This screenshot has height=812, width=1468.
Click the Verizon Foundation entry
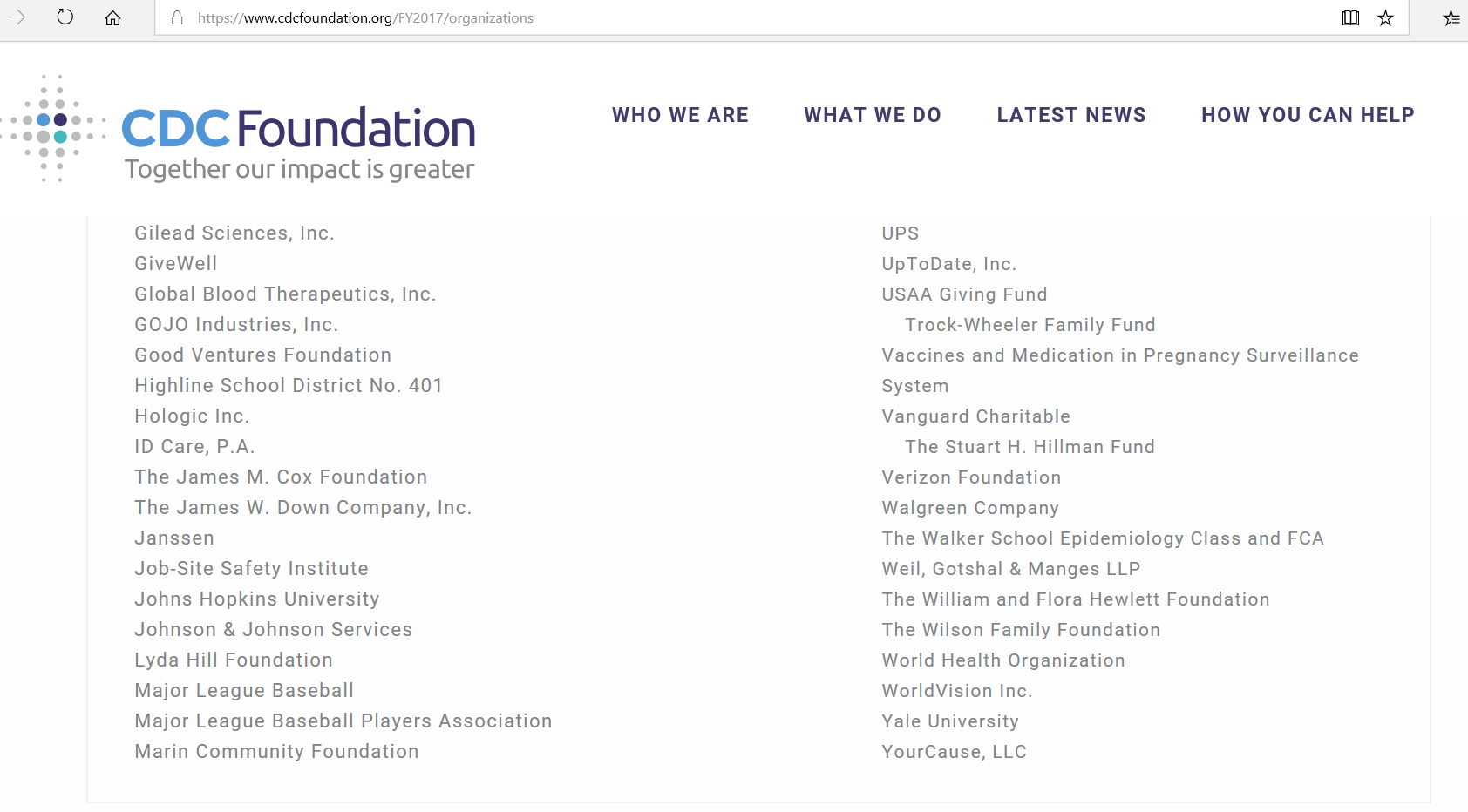click(x=971, y=477)
